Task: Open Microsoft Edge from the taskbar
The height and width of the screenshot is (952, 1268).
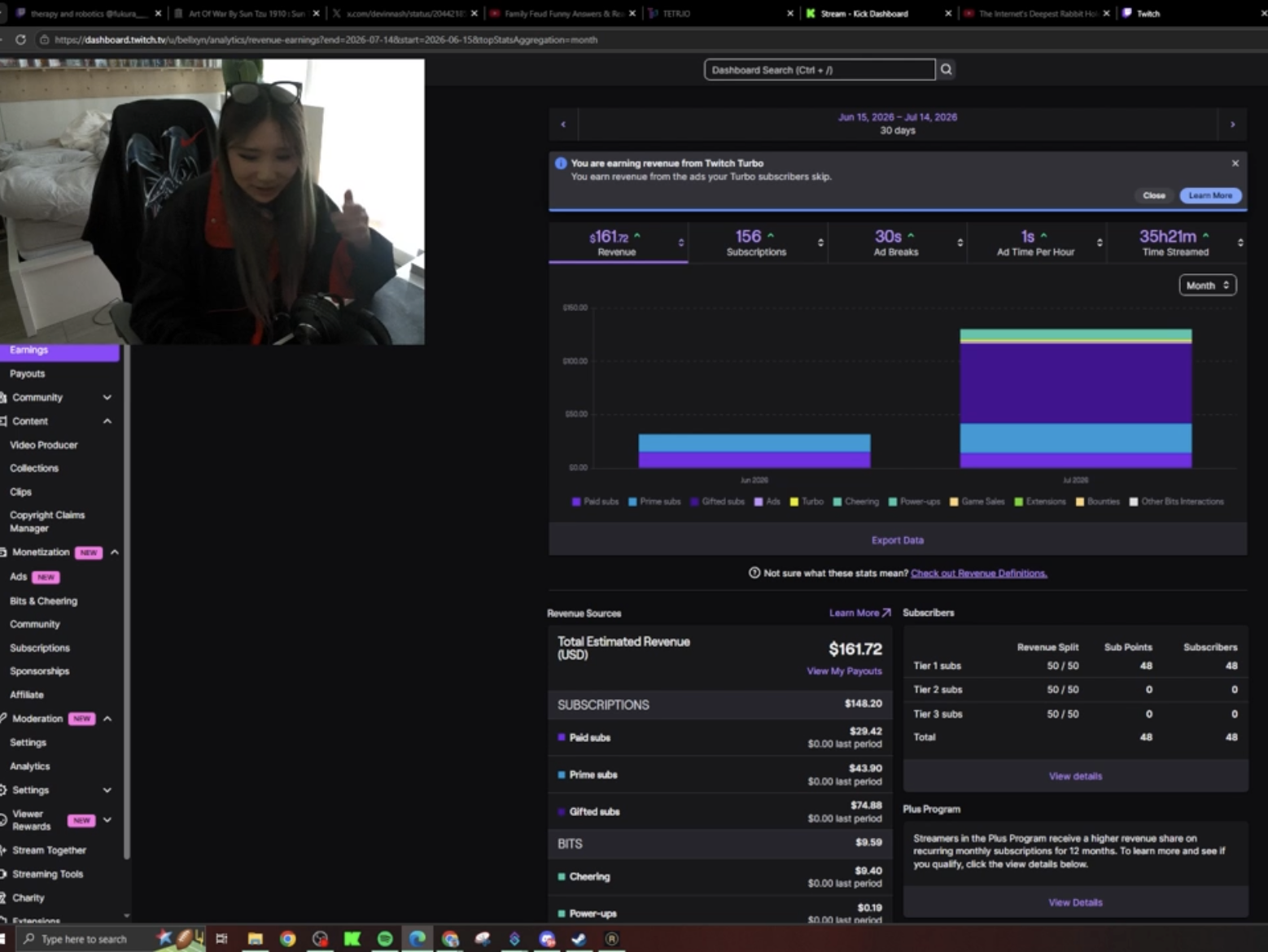Action: click(418, 938)
